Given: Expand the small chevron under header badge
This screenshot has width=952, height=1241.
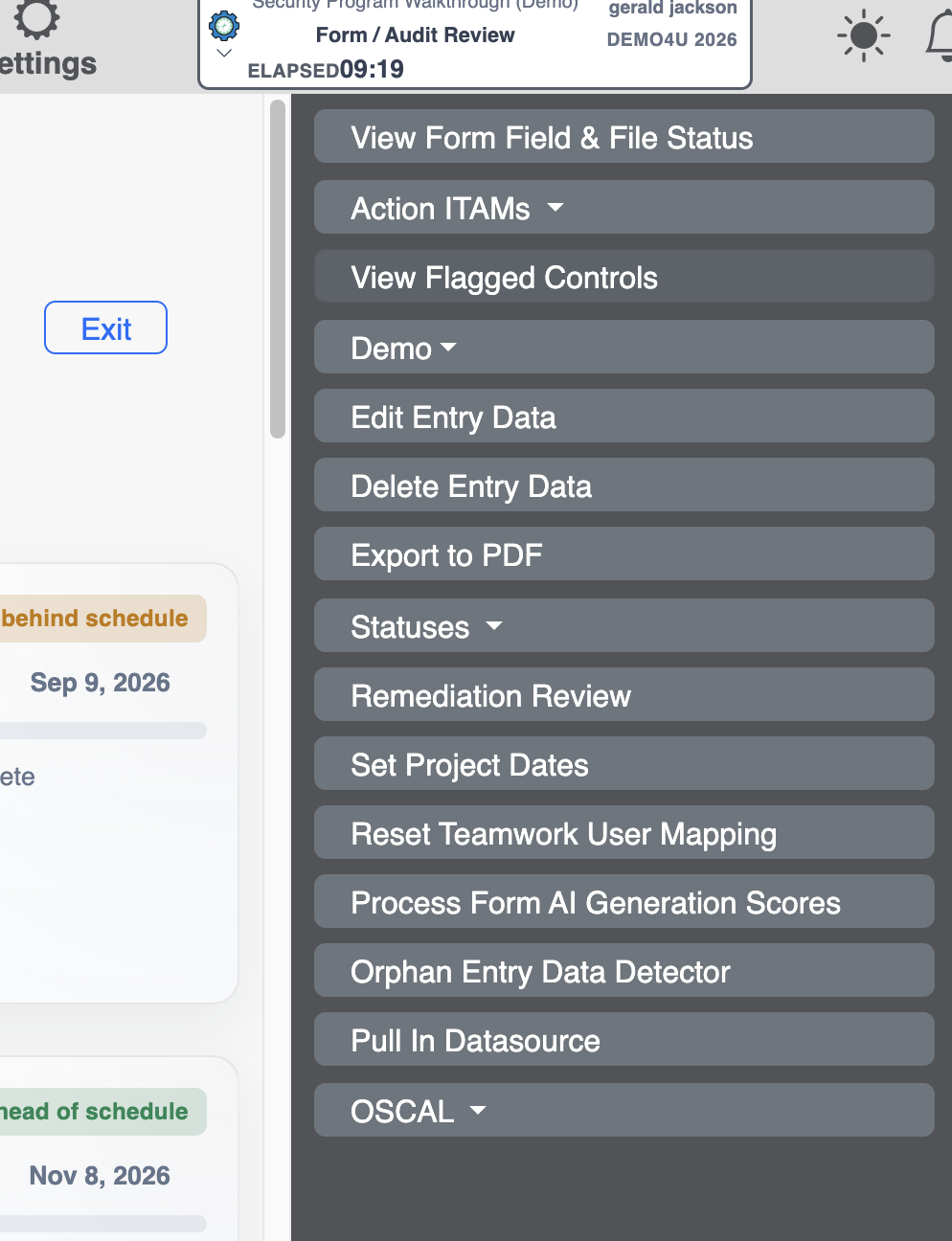Looking at the screenshot, I should coord(224,54).
